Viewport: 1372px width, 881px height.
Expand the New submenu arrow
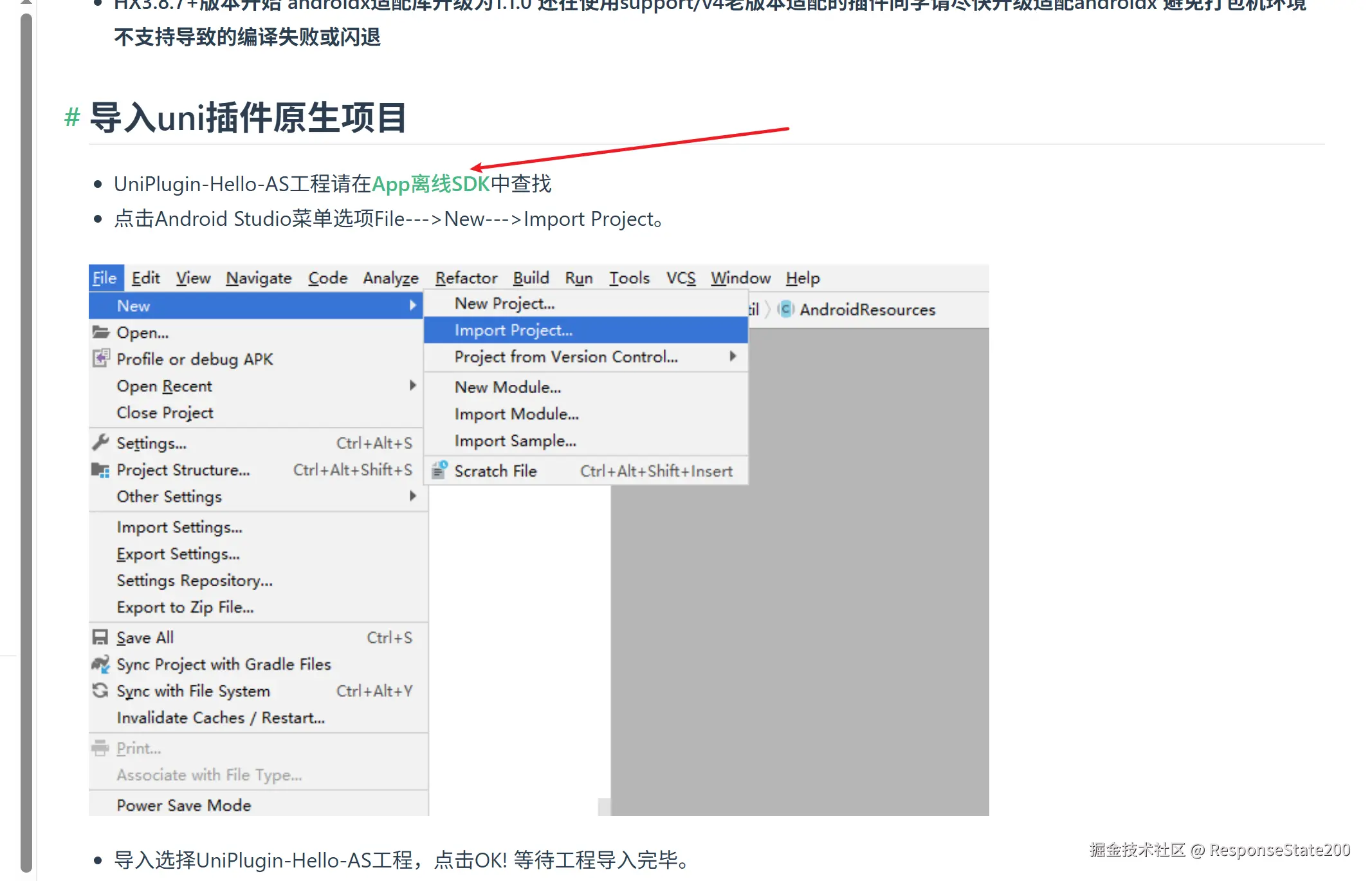coord(412,306)
